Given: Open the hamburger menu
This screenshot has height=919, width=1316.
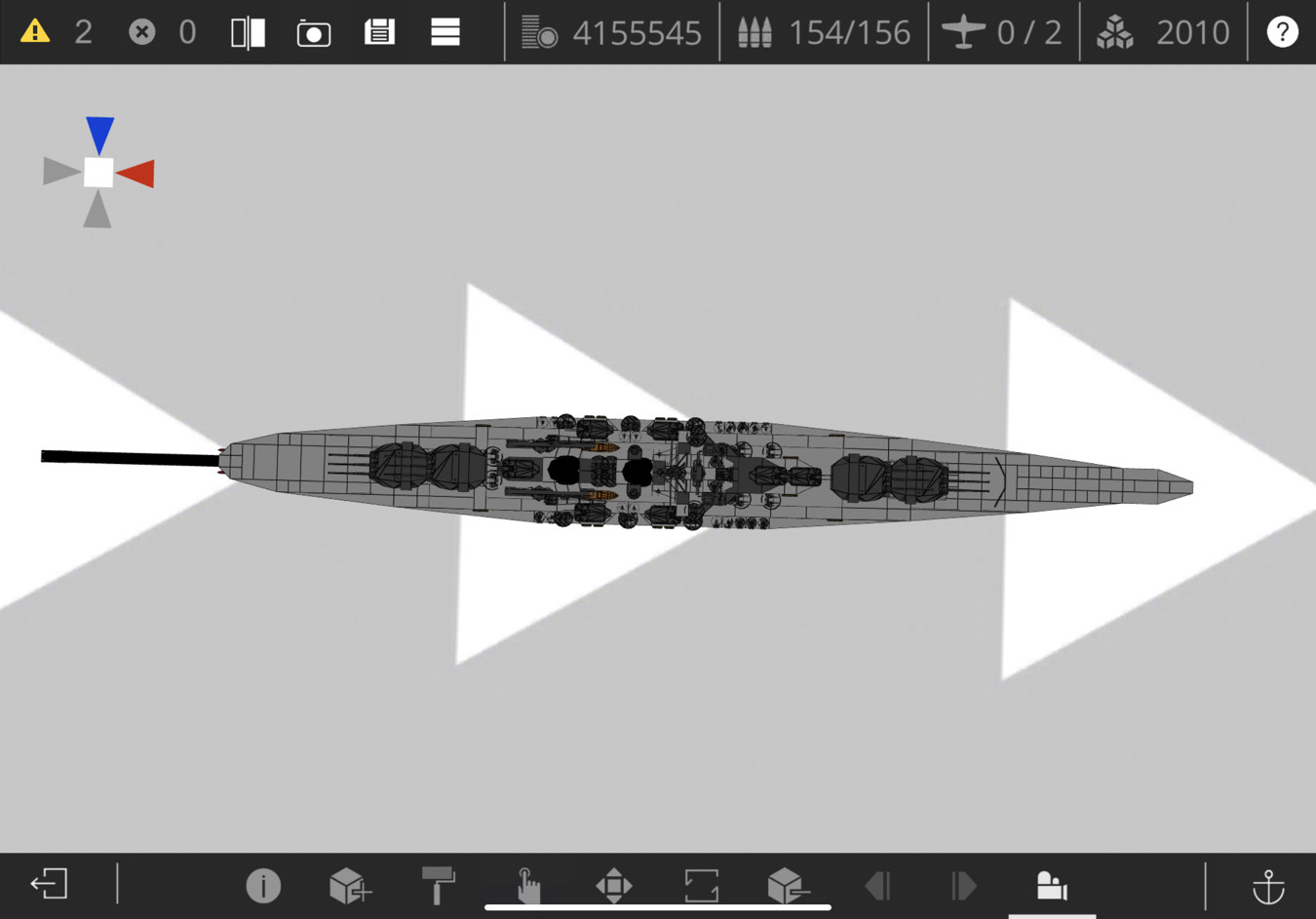Looking at the screenshot, I should [x=445, y=32].
